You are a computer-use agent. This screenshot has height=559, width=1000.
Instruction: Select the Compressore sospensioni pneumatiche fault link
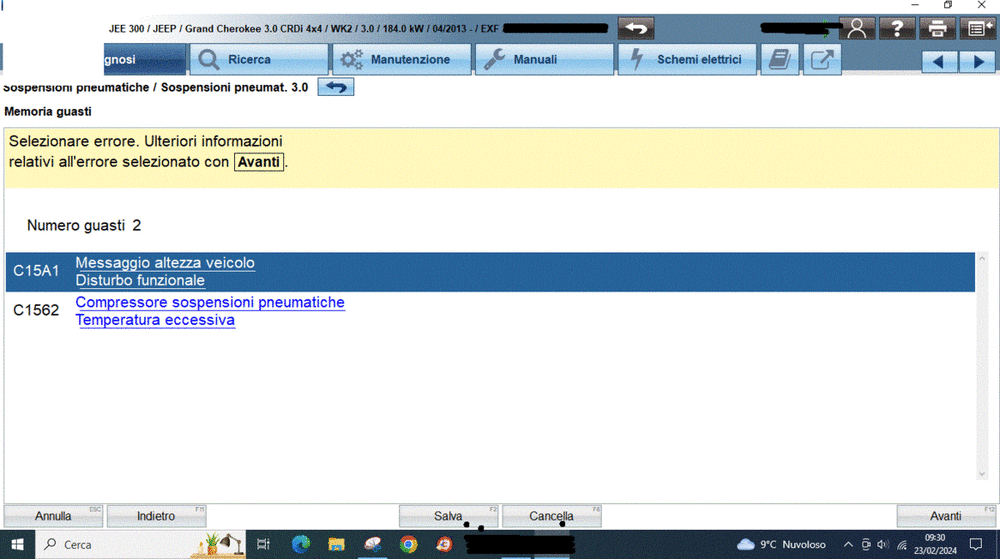pyautogui.click(x=210, y=302)
